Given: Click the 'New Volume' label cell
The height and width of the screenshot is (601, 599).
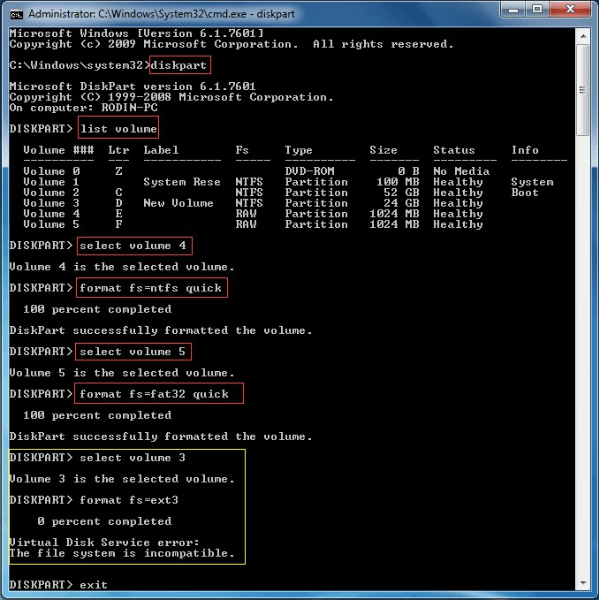Looking at the screenshot, I should (x=178, y=203).
